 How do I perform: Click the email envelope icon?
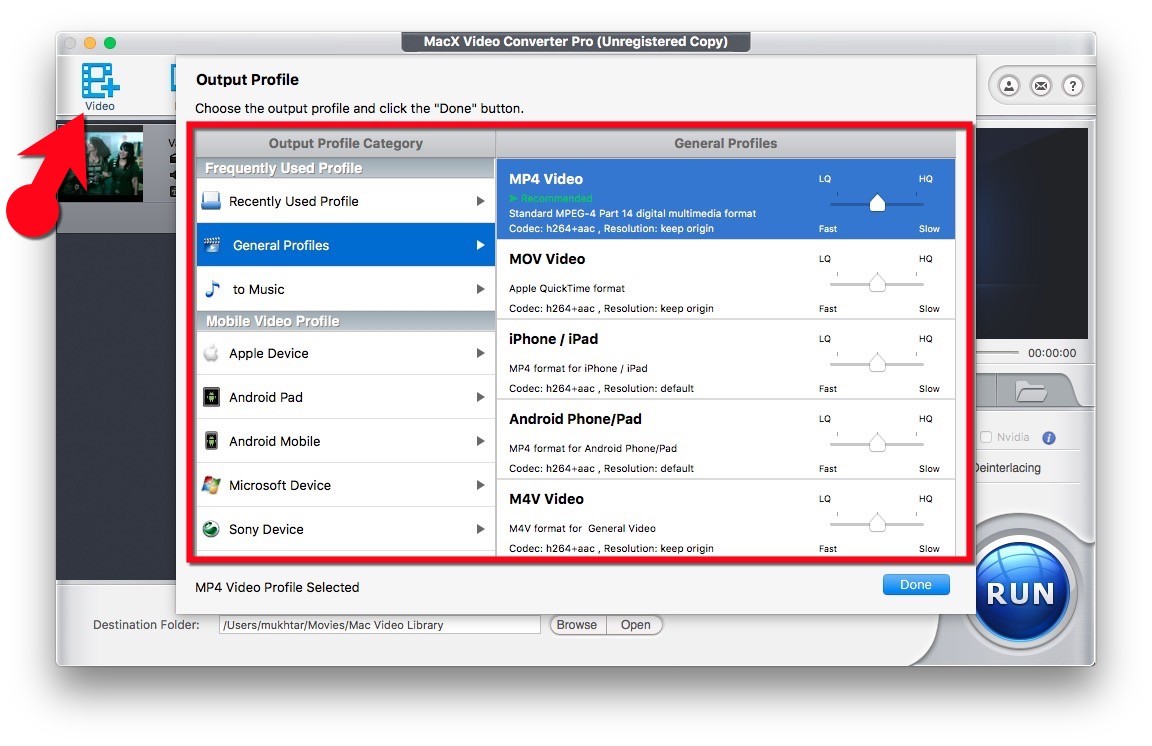pyautogui.click(x=1041, y=86)
